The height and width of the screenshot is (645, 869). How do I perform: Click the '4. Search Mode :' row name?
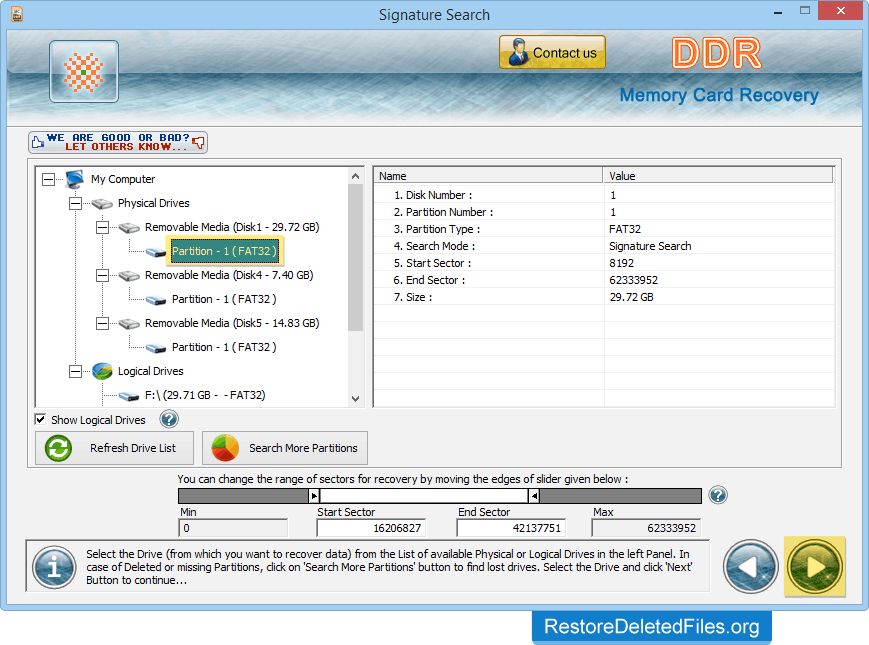pos(434,246)
